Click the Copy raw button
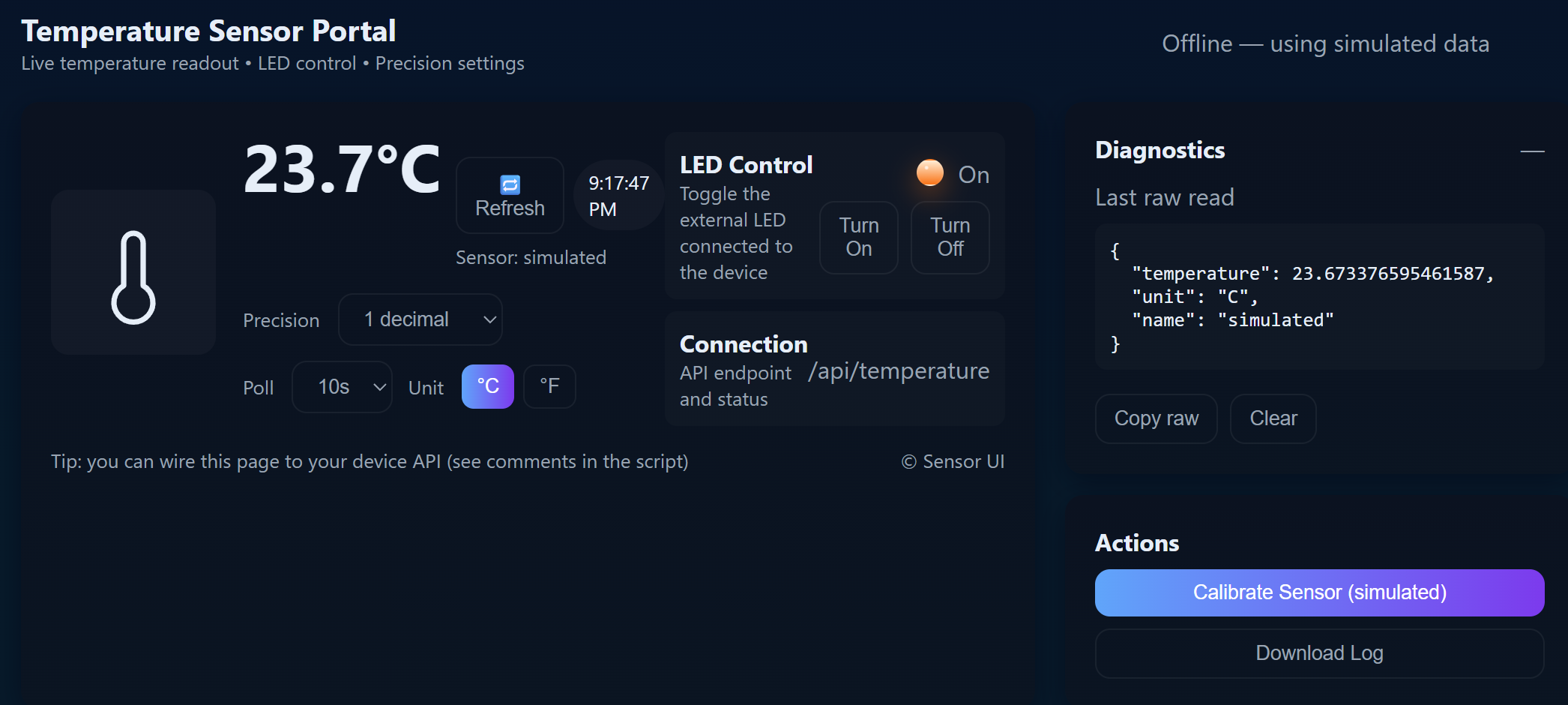 pos(1156,418)
